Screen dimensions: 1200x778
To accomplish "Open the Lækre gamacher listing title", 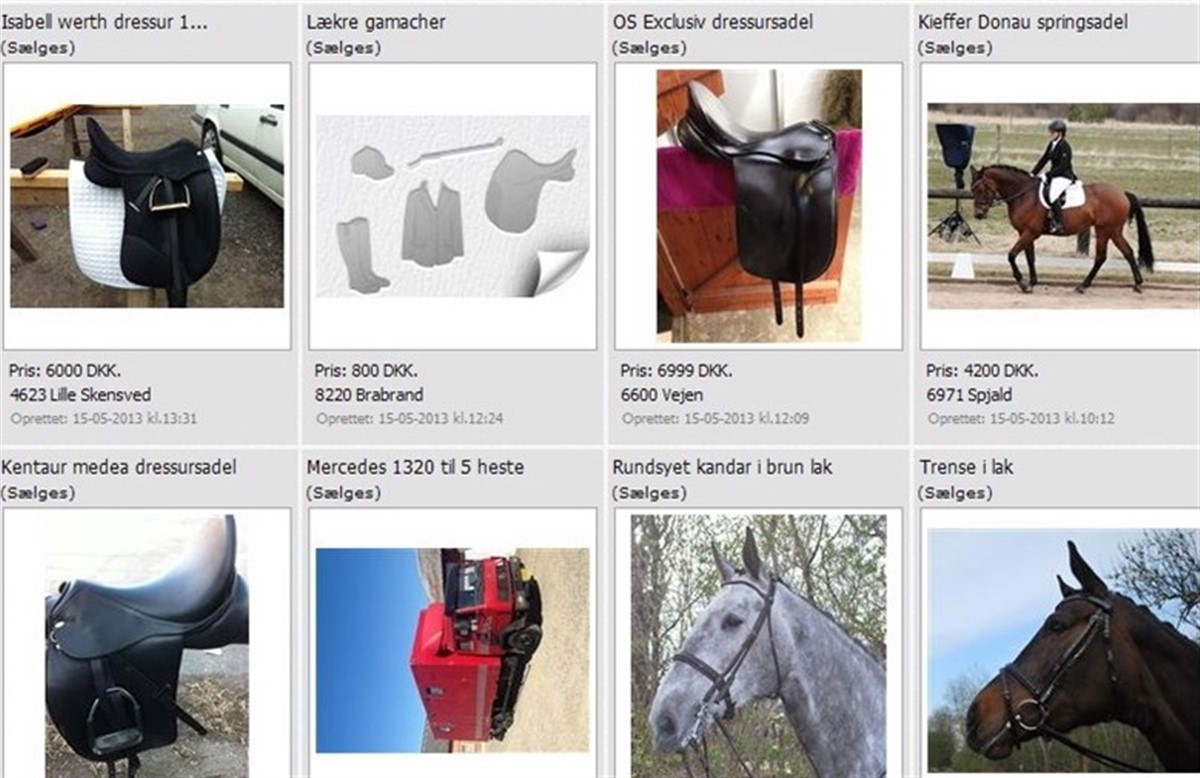I will 376,22.
